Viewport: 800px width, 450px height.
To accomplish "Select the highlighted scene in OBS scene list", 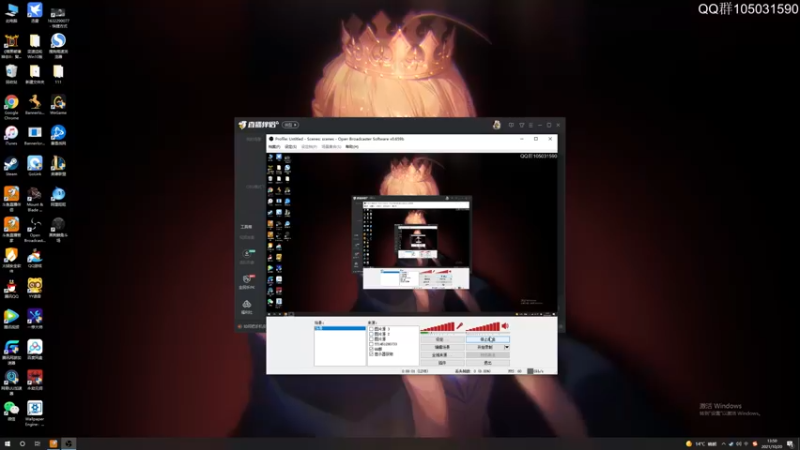I will (340, 328).
